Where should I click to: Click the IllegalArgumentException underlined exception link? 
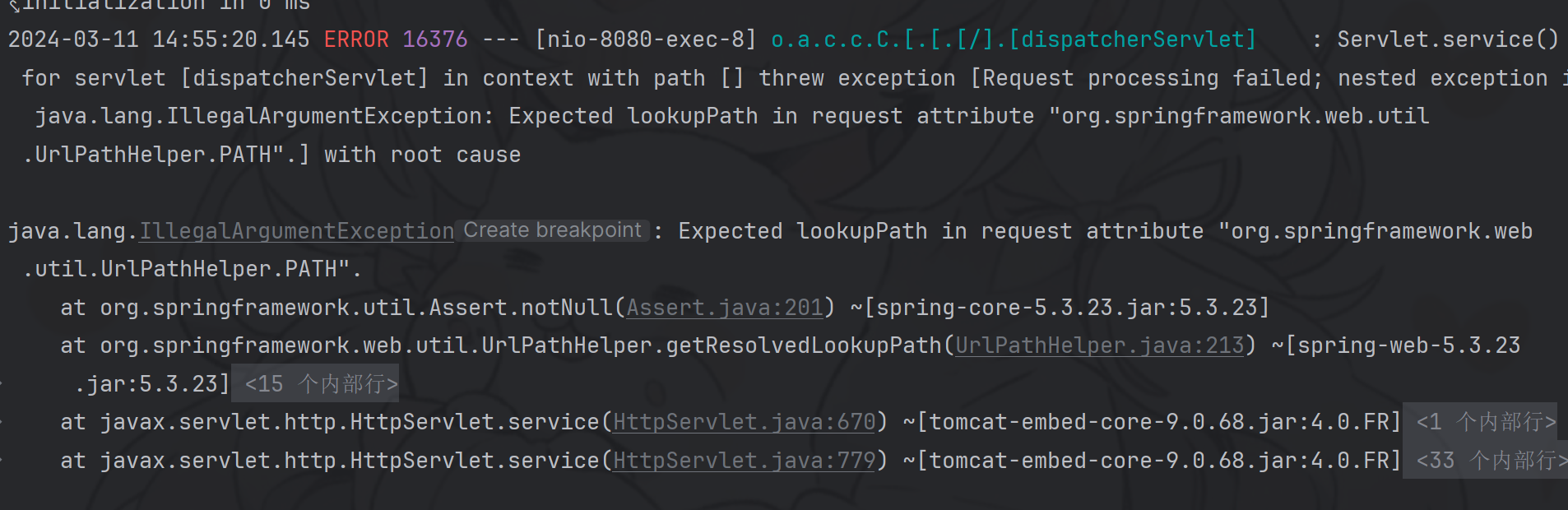[296, 231]
